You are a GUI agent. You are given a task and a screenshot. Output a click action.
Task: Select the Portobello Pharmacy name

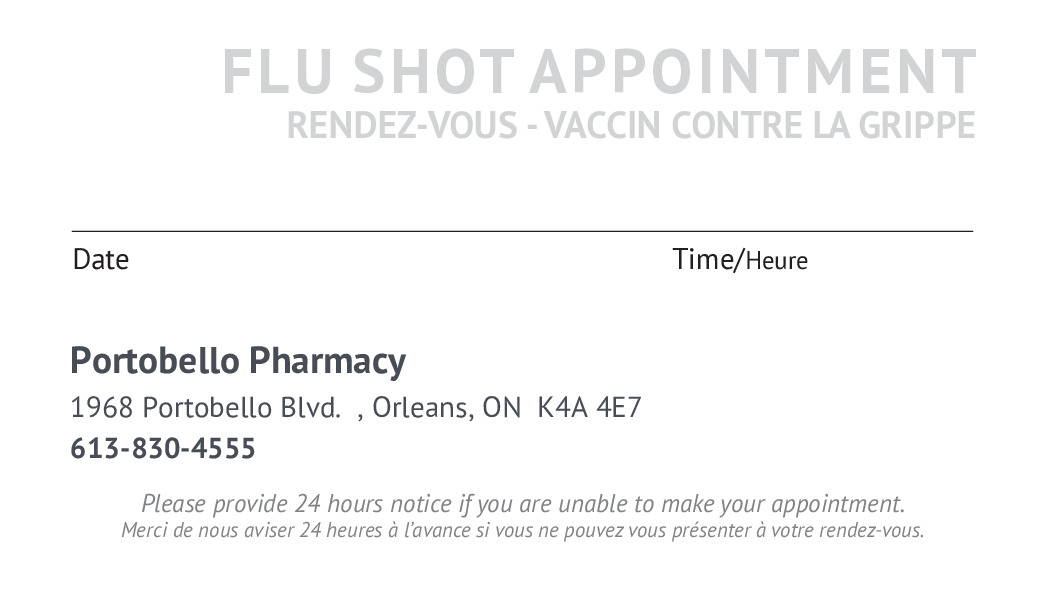click(x=238, y=360)
